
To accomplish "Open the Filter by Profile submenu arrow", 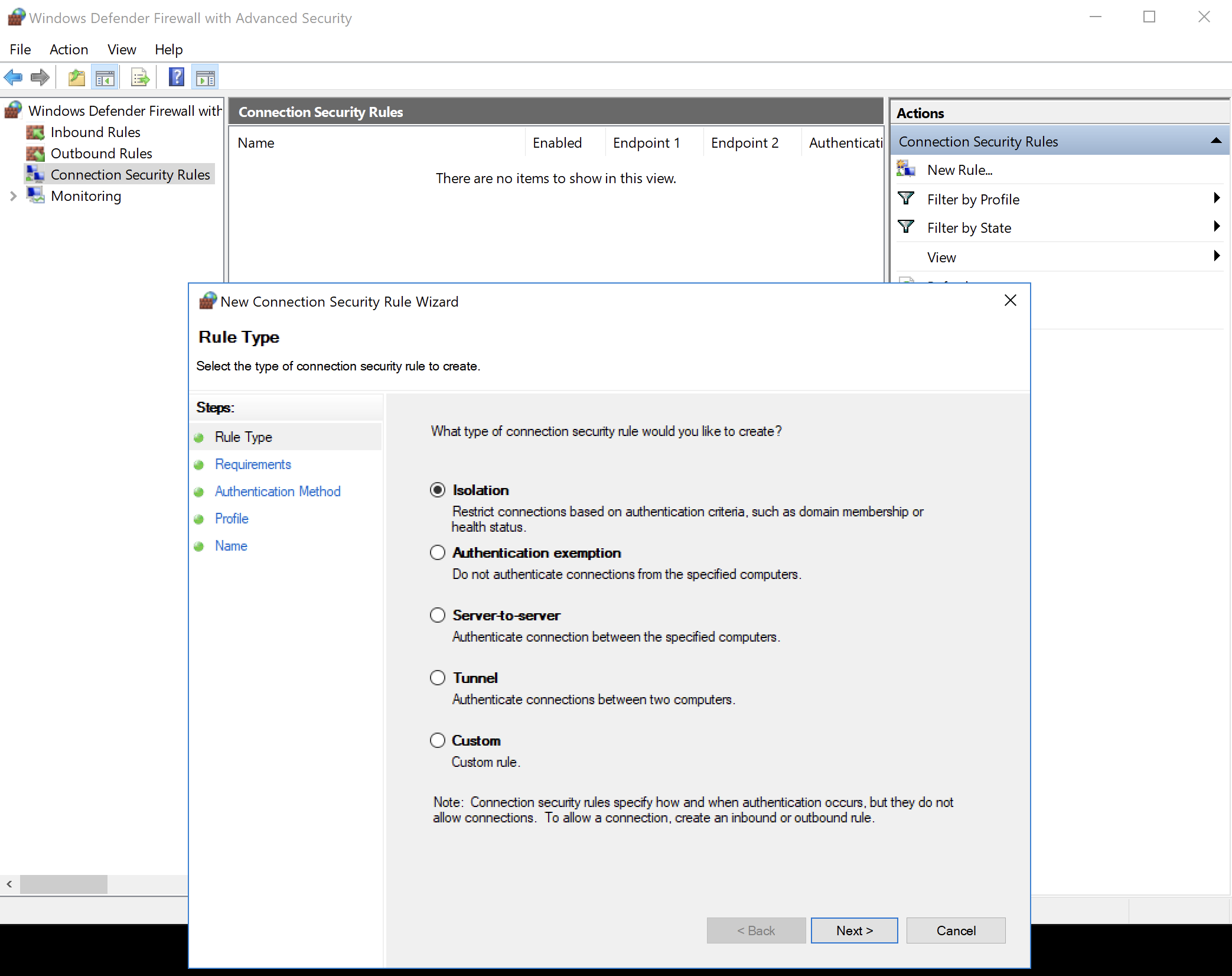I will pos(1216,199).
